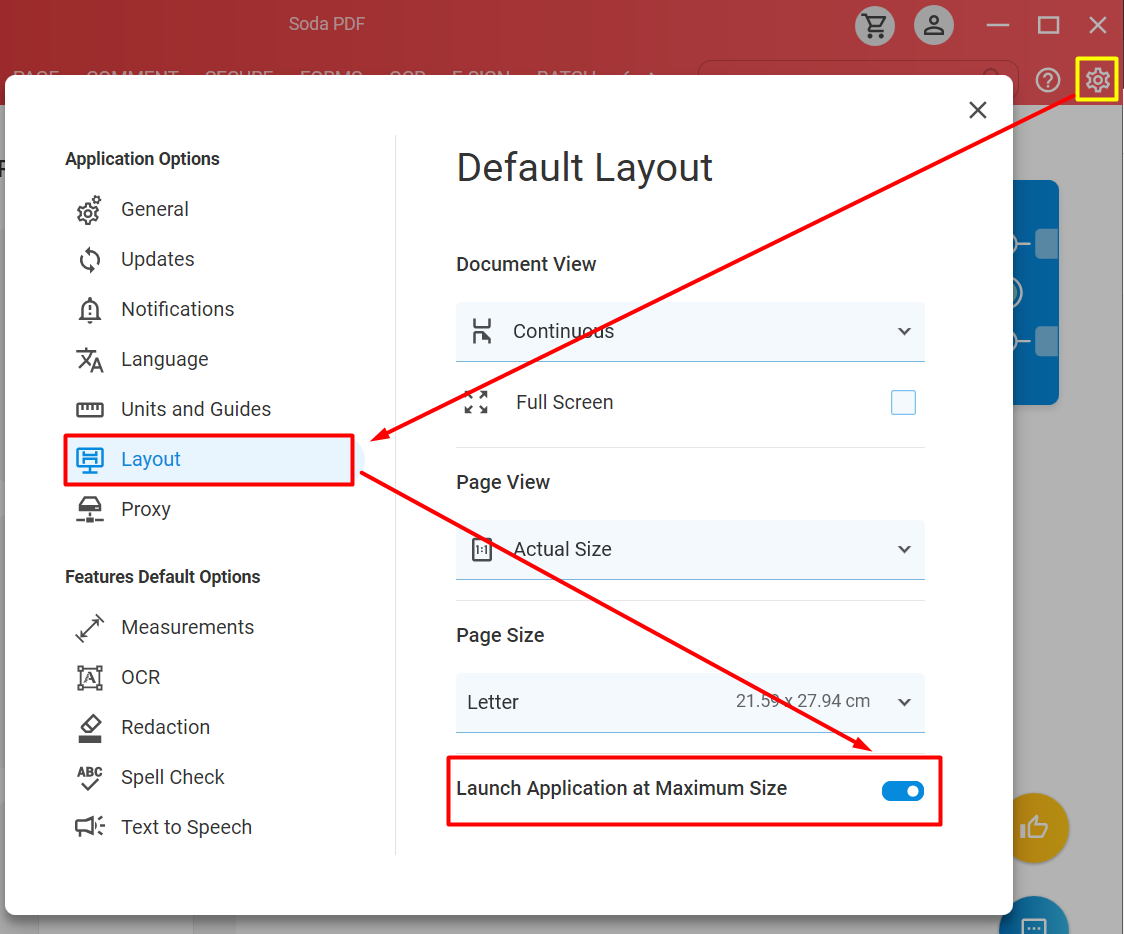The height and width of the screenshot is (934, 1124).
Task: Open the shopping cart
Action: tap(874, 25)
